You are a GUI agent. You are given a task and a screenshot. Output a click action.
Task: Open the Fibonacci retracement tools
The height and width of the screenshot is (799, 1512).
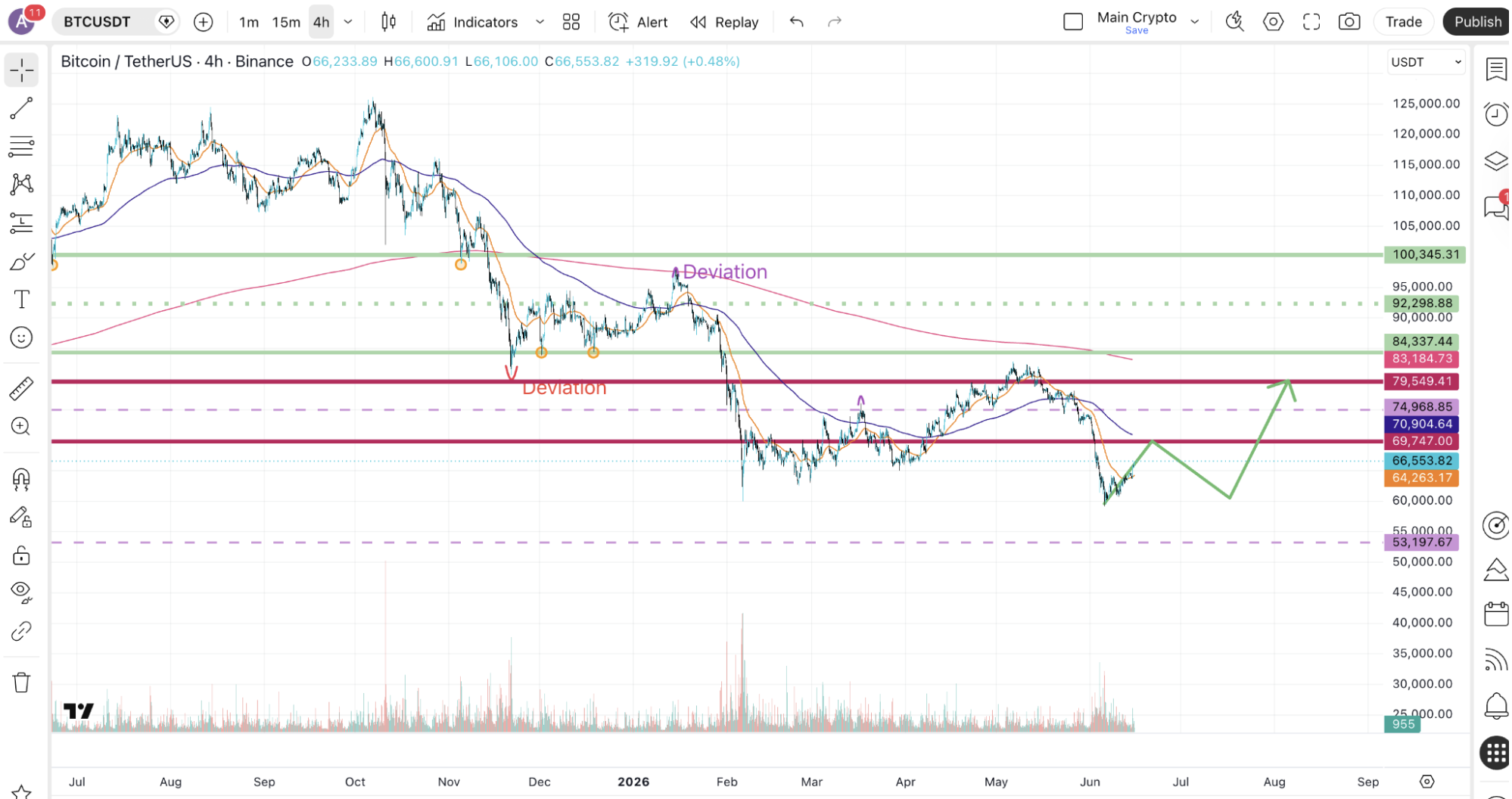(x=21, y=146)
